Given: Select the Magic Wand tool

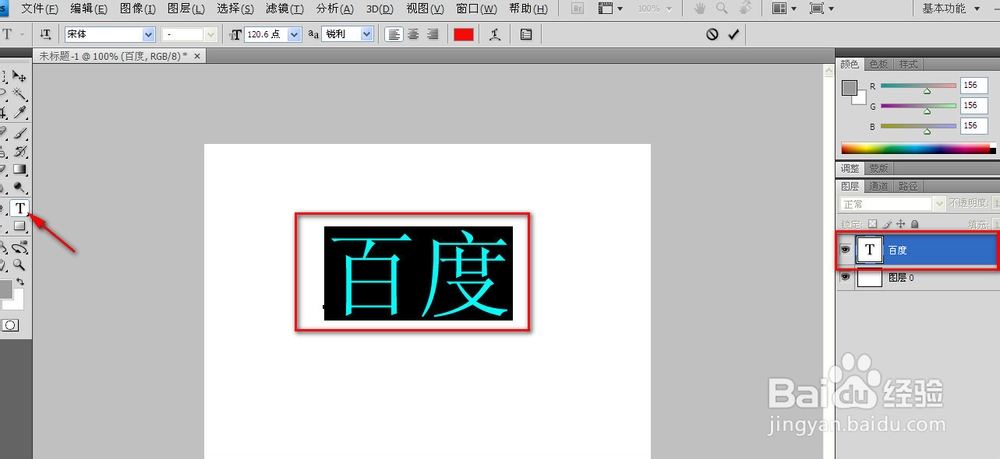Looking at the screenshot, I should click(x=19, y=94).
